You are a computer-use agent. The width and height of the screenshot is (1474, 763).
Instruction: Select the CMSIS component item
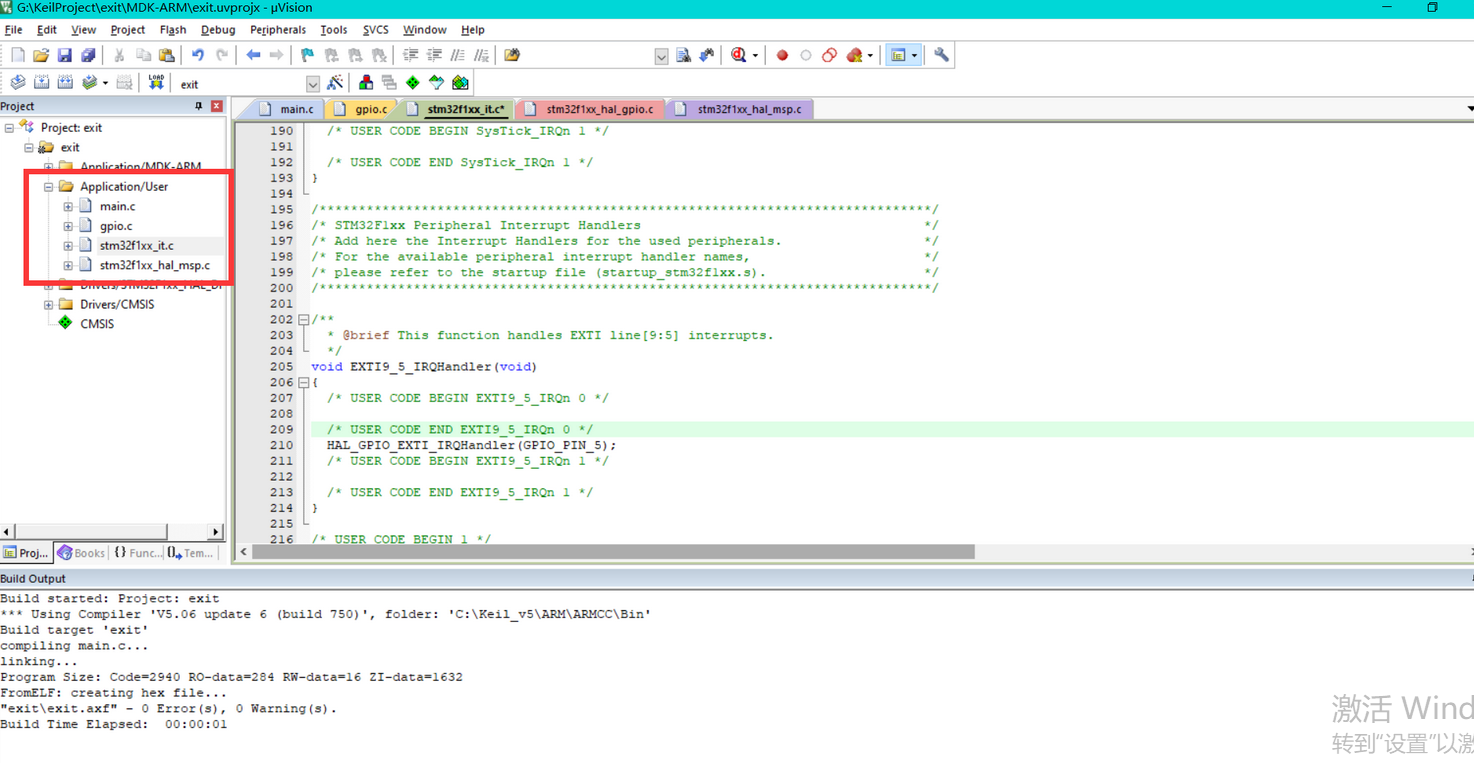[97, 324]
